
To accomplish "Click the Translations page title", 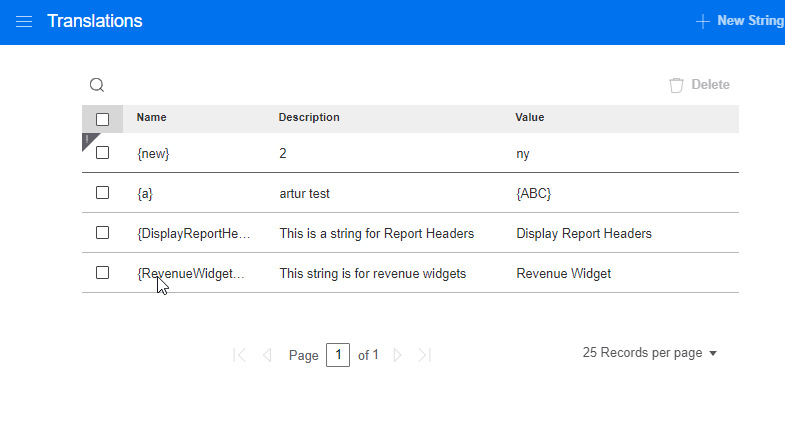I will (95, 21).
